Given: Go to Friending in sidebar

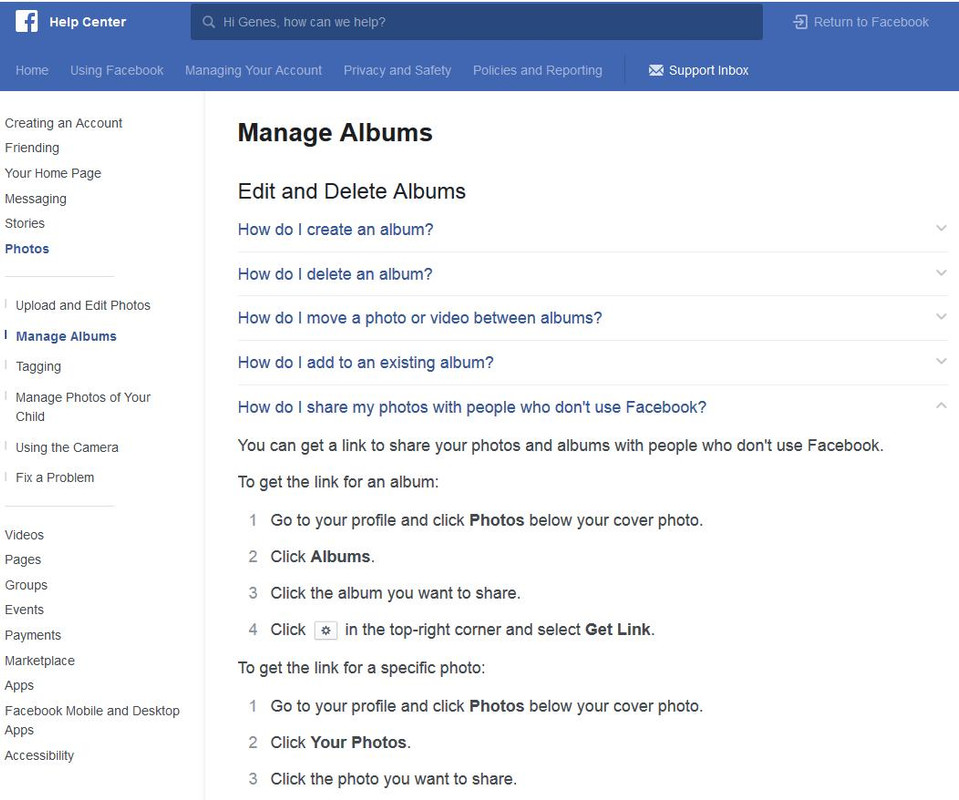Looking at the screenshot, I should (x=32, y=147).
